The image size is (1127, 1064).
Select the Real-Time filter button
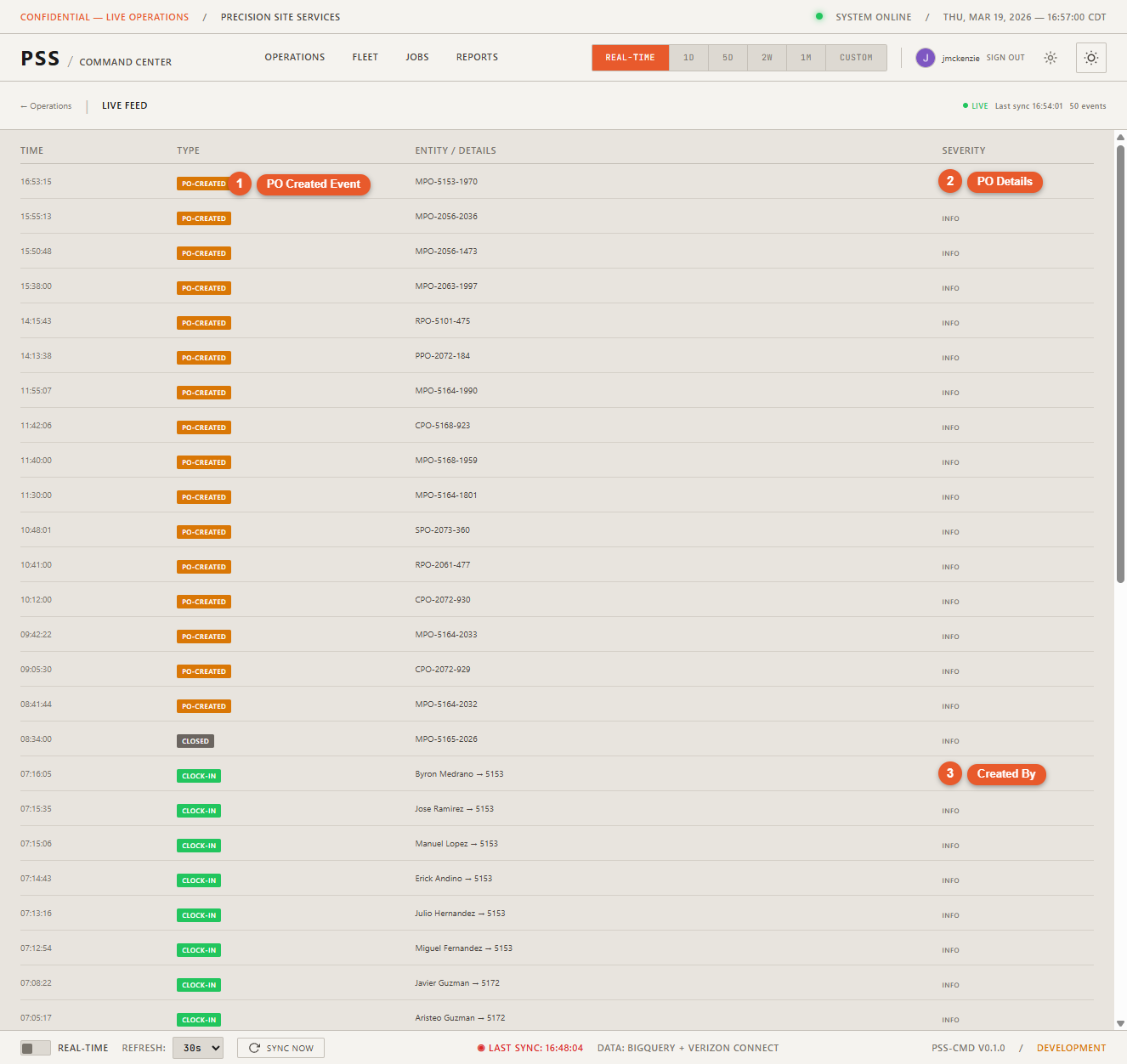630,57
